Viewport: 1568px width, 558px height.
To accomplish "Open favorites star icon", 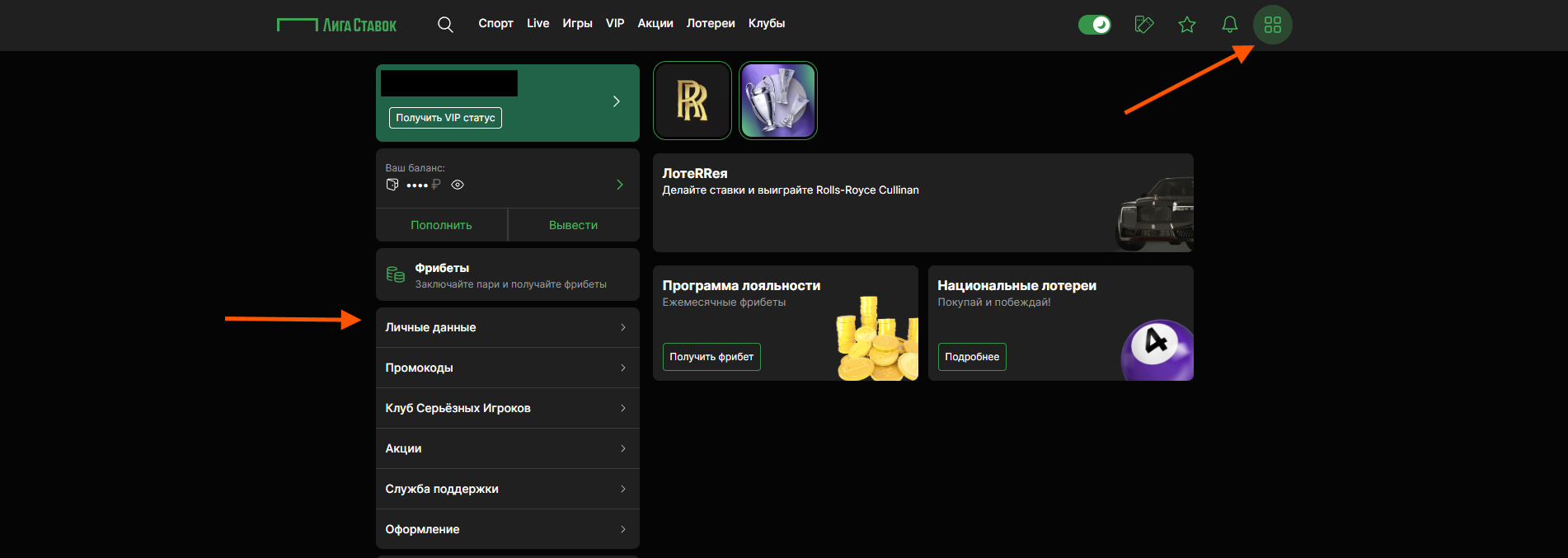I will coord(1187,25).
